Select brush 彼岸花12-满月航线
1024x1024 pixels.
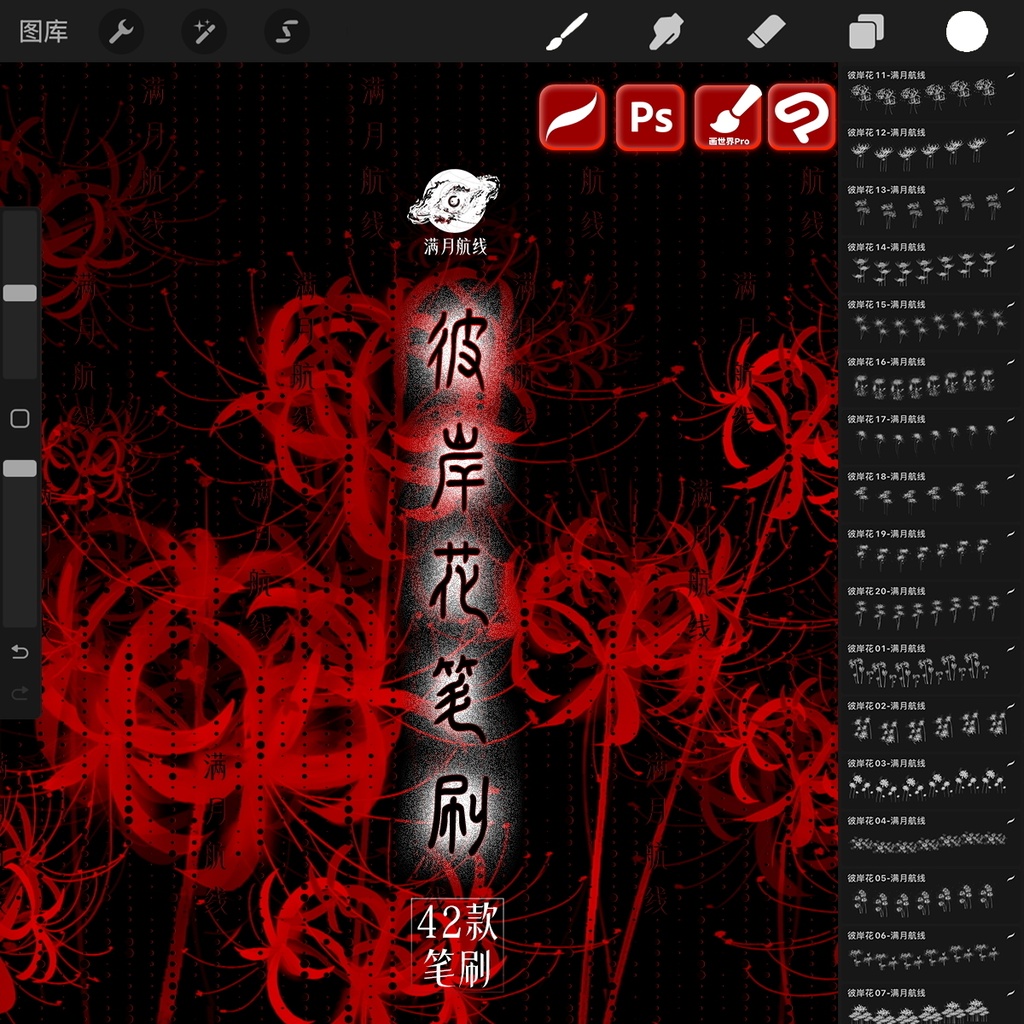pos(931,150)
